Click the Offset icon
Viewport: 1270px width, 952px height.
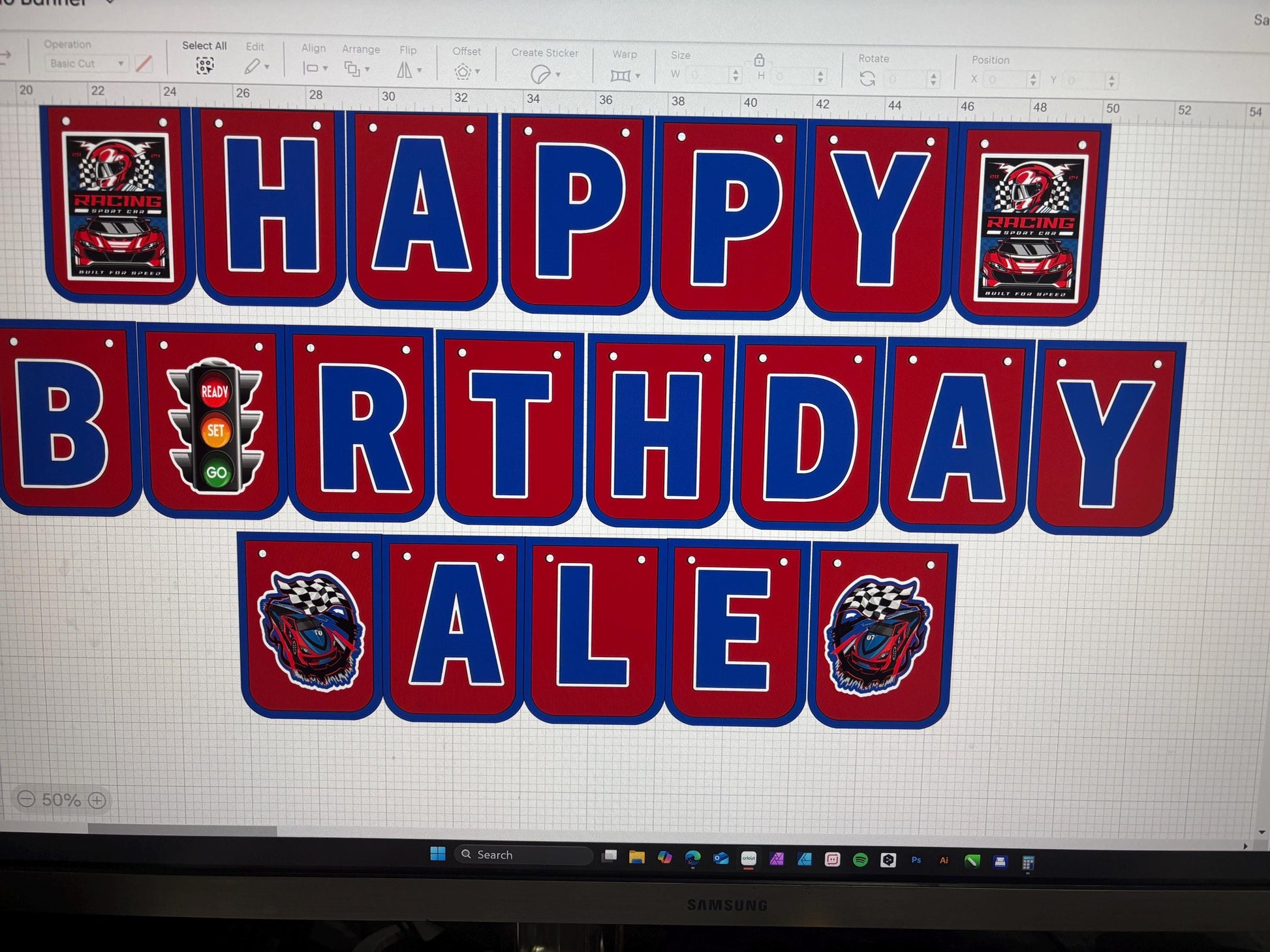pyautogui.click(x=463, y=72)
